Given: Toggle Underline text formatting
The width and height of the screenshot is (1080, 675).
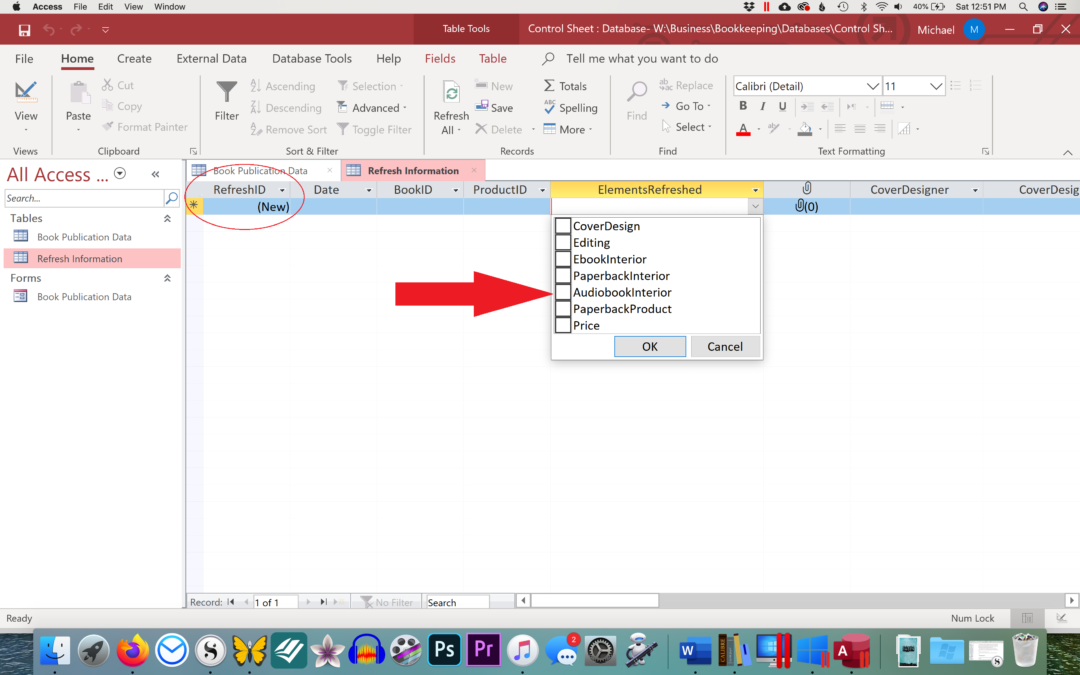Looking at the screenshot, I should [x=782, y=106].
